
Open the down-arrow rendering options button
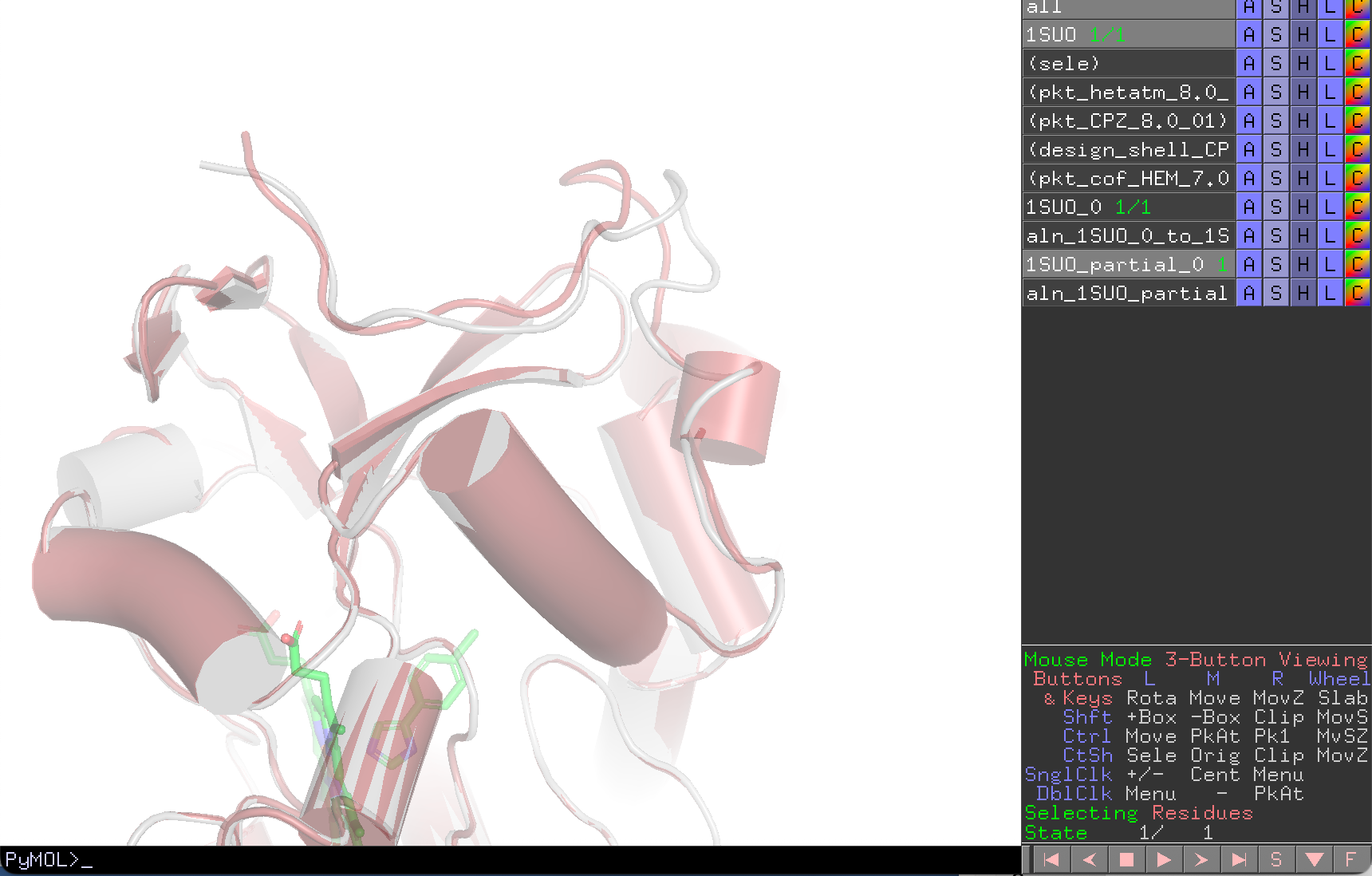point(1314,859)
